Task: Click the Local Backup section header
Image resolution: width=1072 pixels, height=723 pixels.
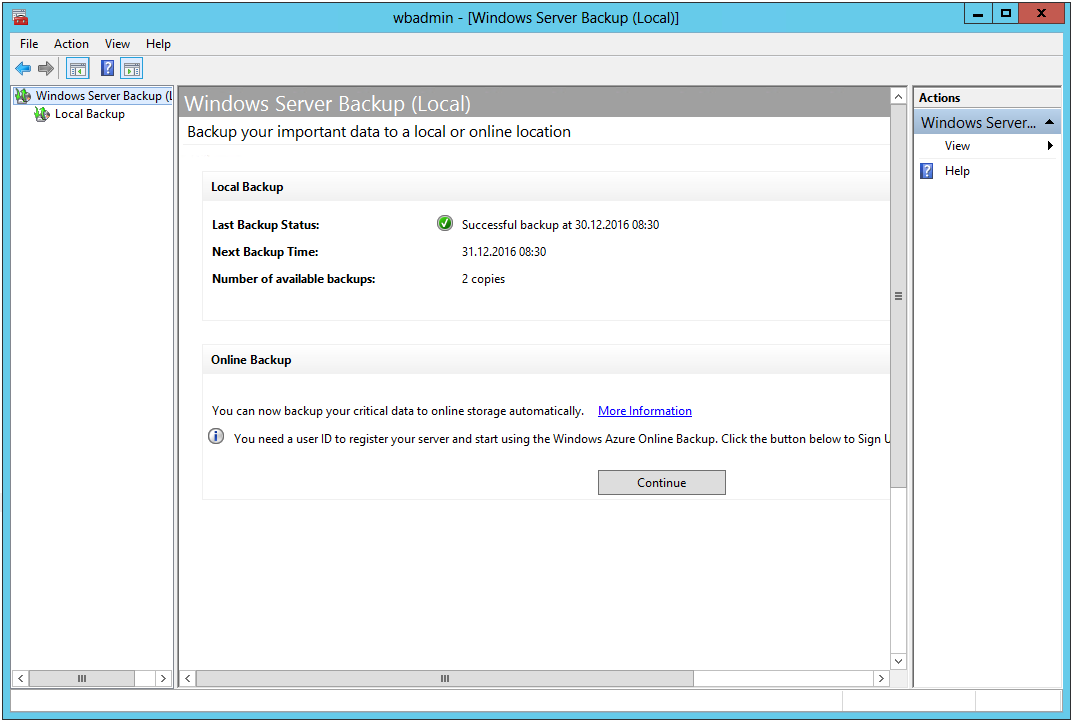Action: (x=546, y=187)
